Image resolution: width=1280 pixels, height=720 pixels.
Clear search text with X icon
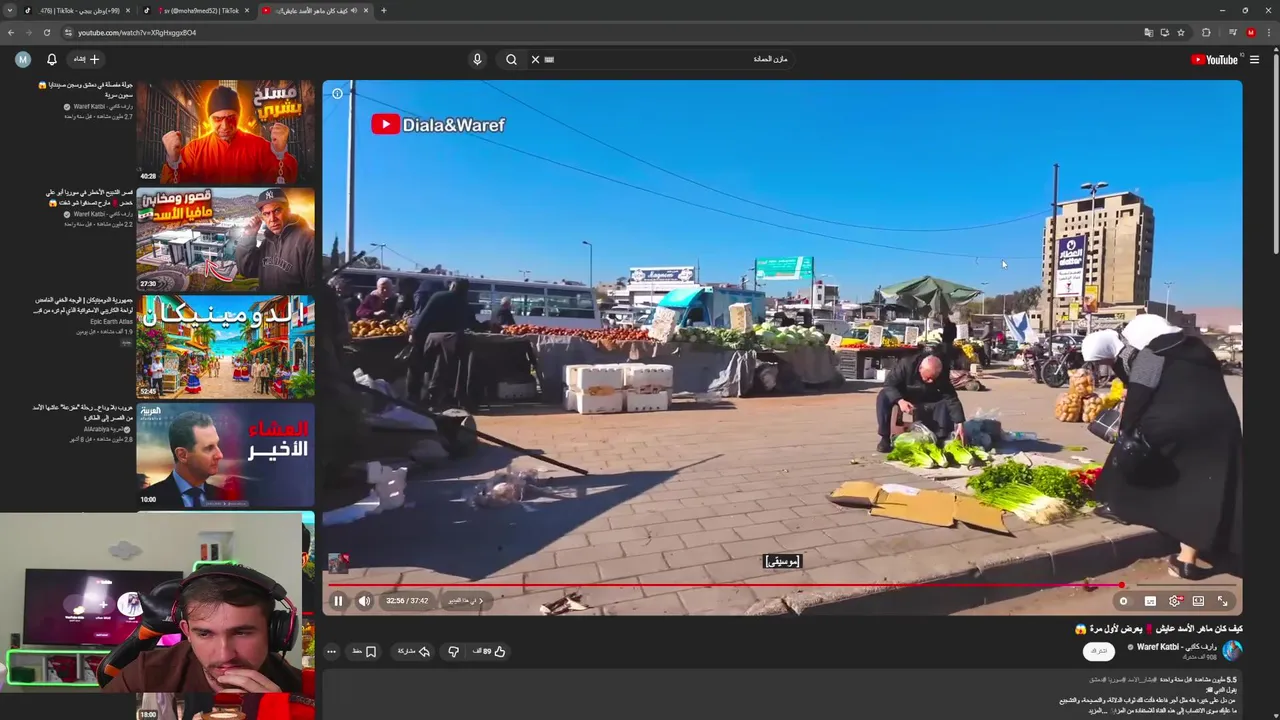click(535, 59)
